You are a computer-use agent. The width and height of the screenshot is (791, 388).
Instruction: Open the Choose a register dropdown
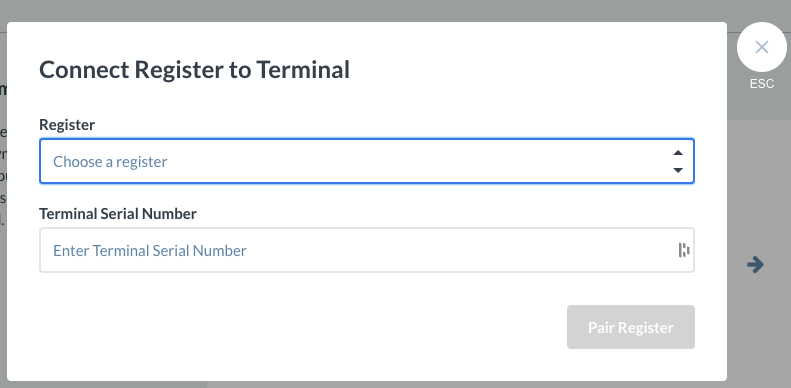(367, 161)
